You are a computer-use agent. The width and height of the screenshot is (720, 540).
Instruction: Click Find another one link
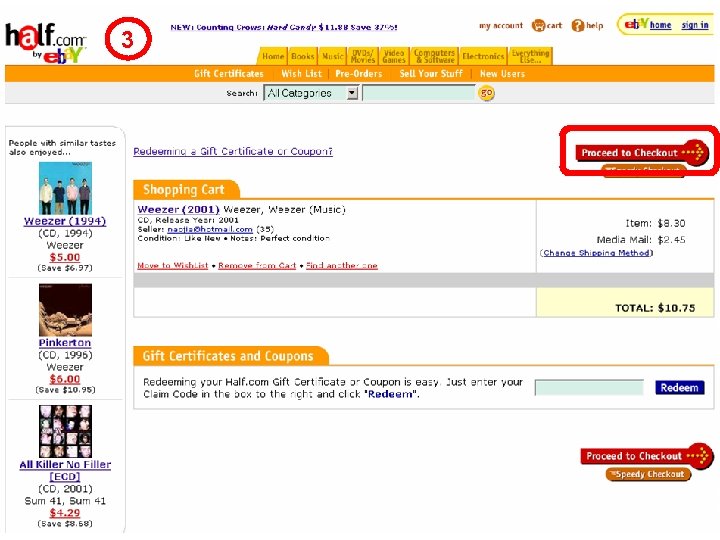(x=342, y=265)
